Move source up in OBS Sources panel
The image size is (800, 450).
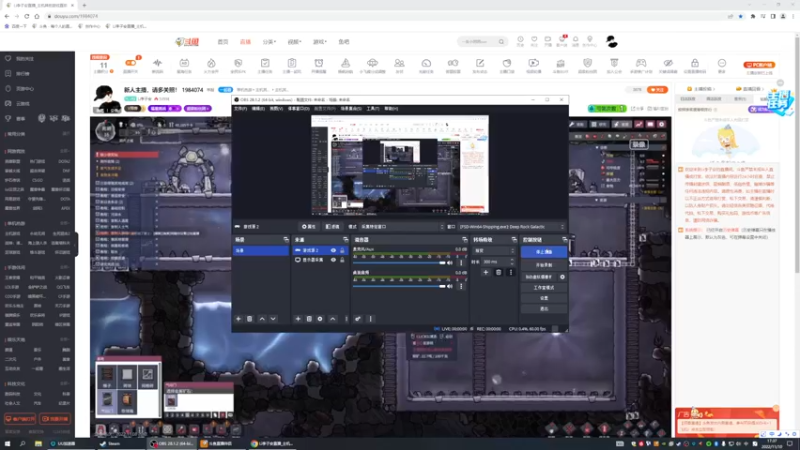point(333,319)
